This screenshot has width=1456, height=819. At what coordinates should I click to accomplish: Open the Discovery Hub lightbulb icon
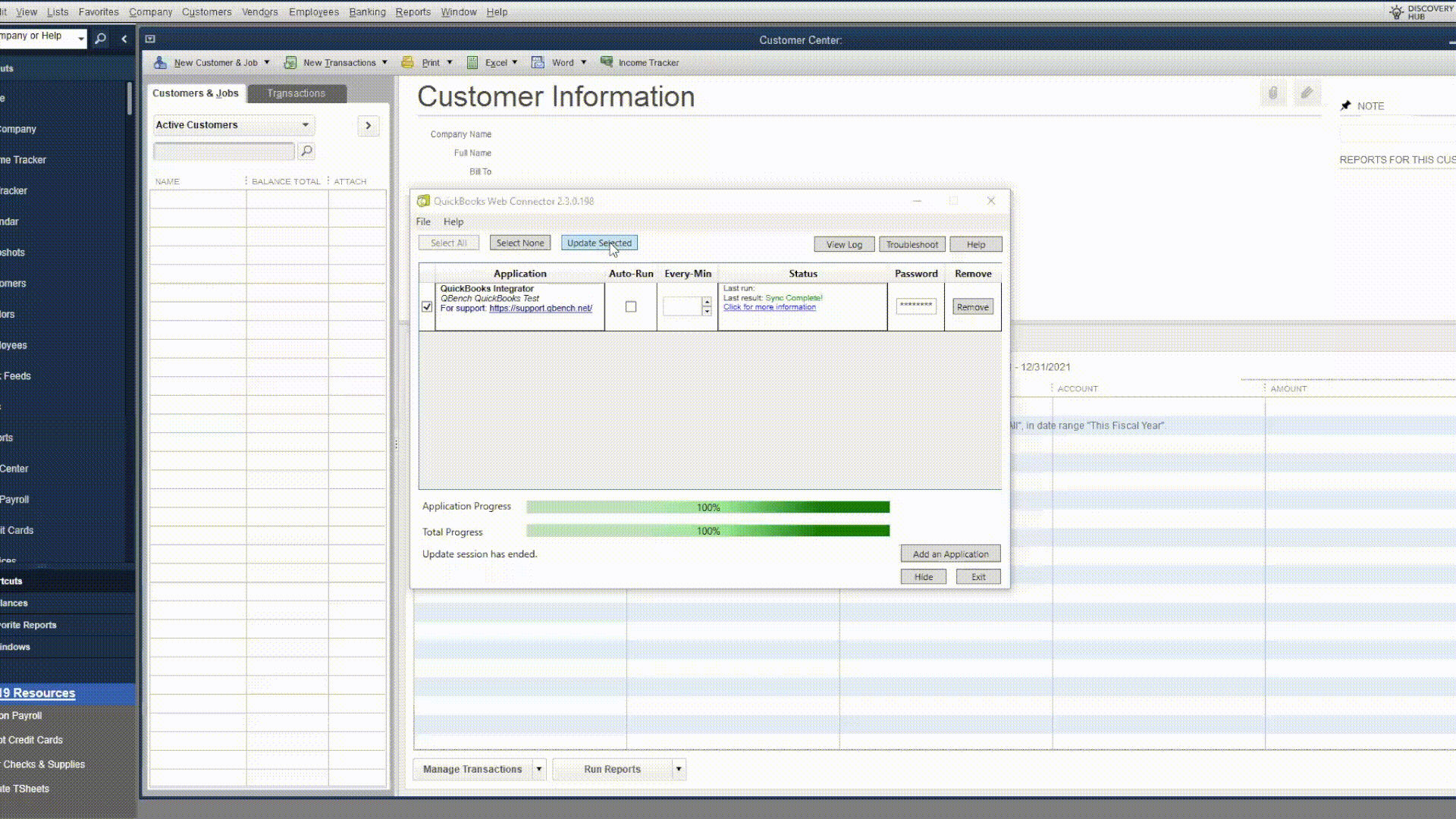coord(1396,12)
